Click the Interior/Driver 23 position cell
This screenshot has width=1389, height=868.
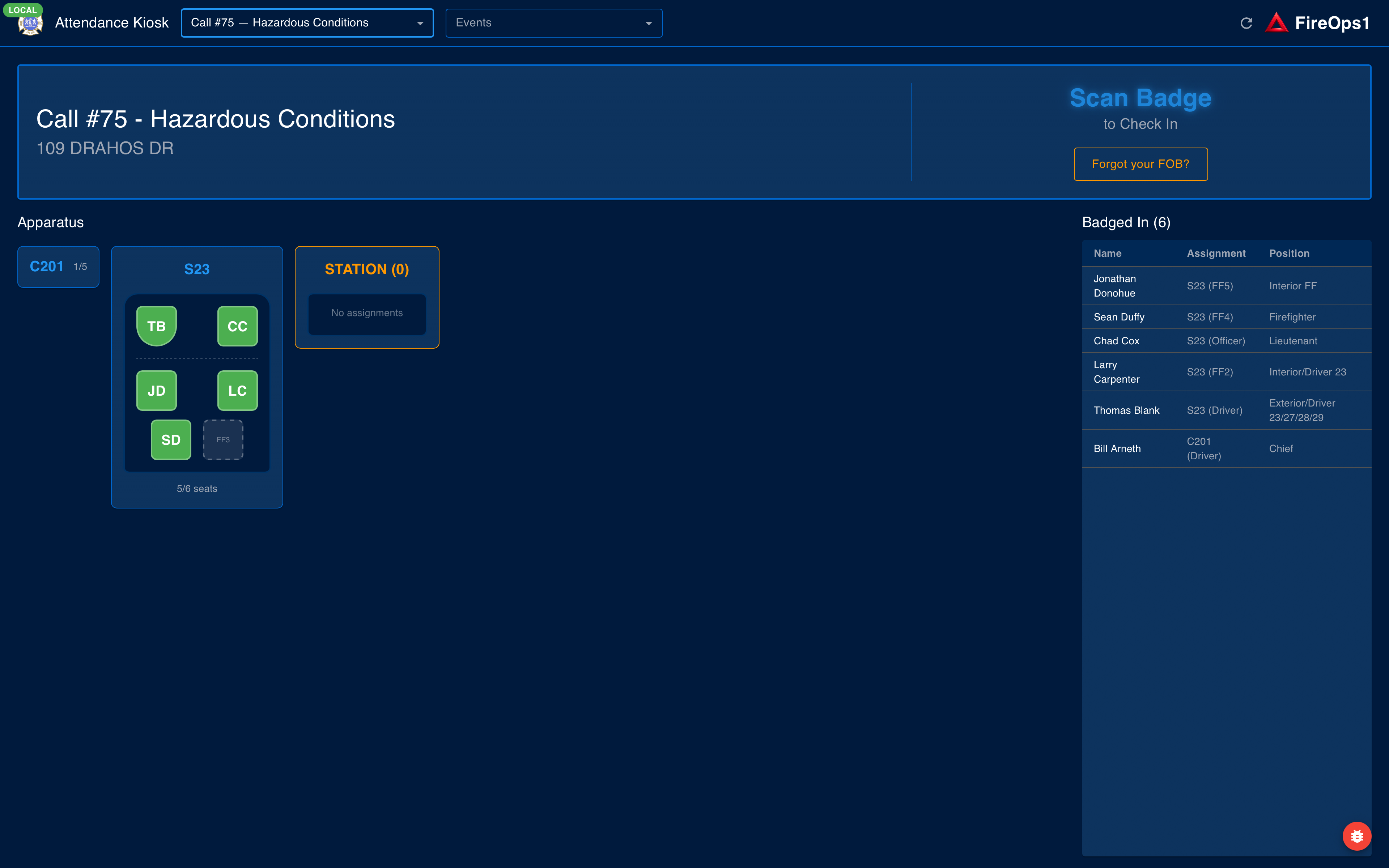(1308, 372)
